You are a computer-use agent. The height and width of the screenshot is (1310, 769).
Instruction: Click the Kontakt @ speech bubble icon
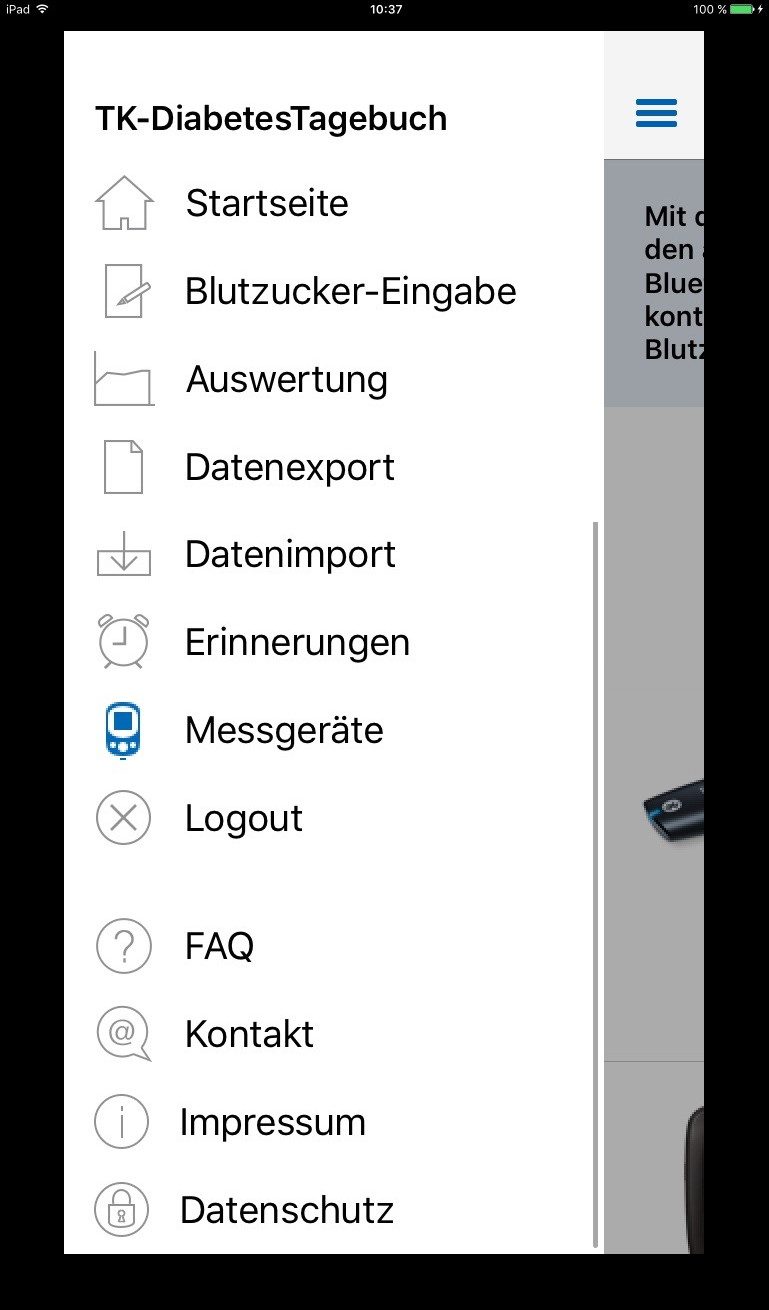click(123, 1033)
